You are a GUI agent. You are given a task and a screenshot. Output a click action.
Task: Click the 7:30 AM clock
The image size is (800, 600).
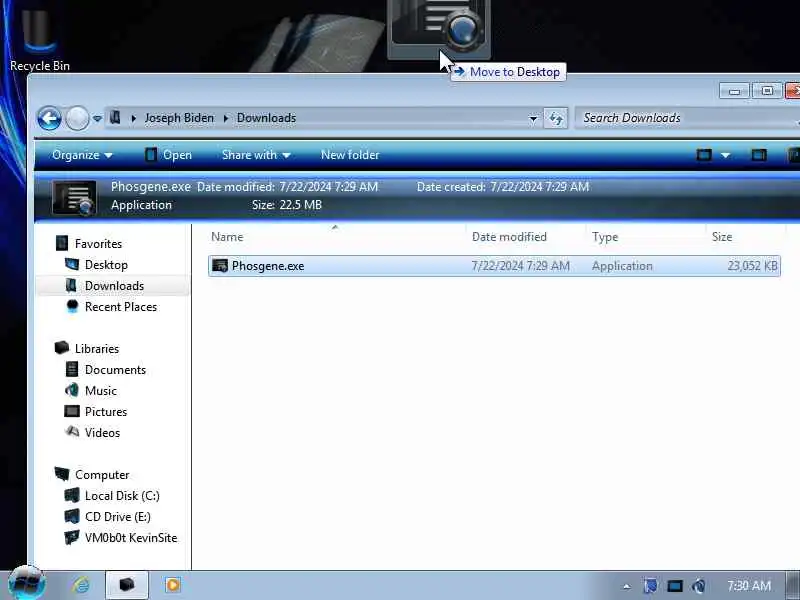pos(748,586)
